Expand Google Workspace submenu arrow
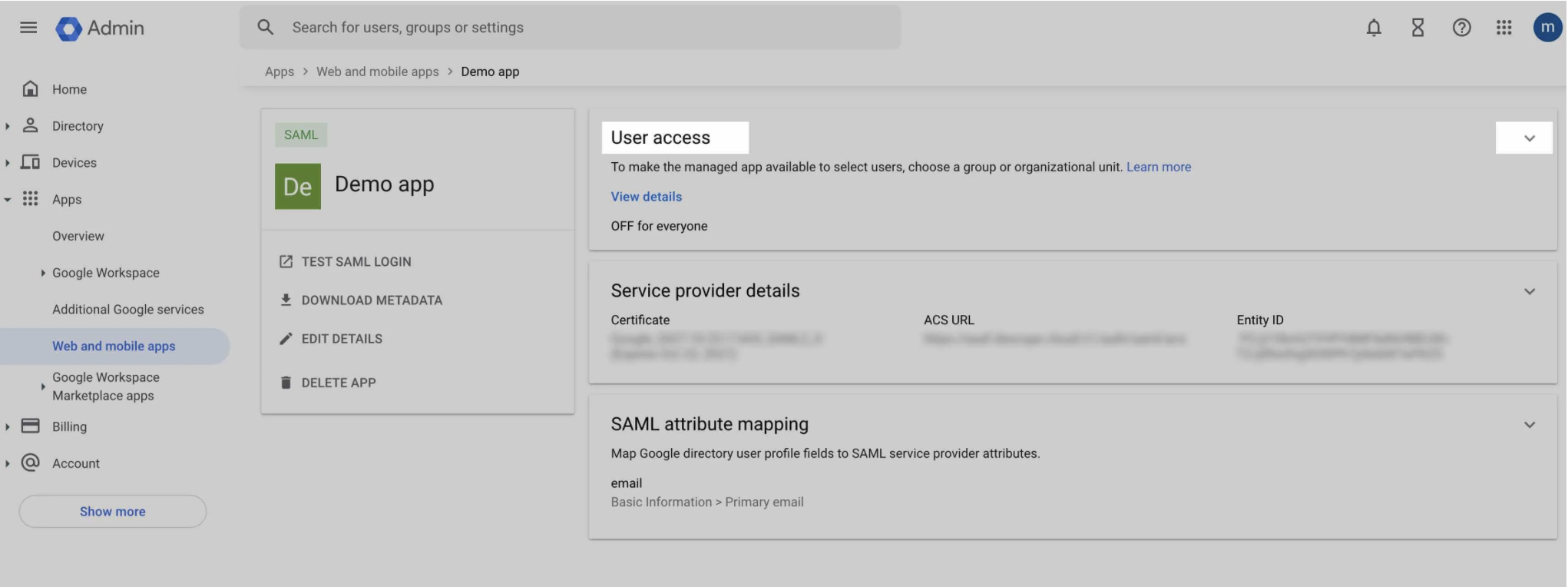This screenshot has height=587, width=1568. [x=43, y=273]
